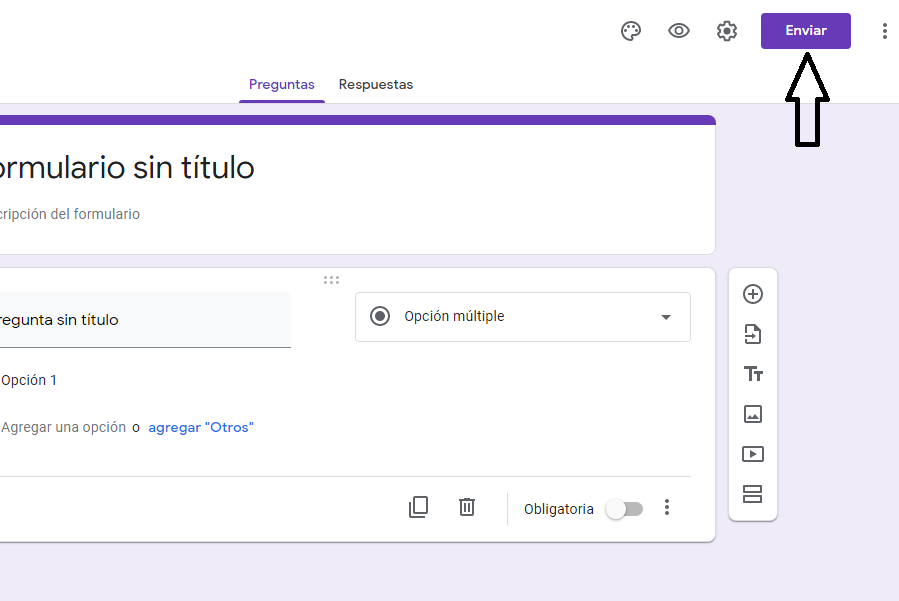This screenshot has height=601, width=899.
Task: Open the top-right three-dot more menu
Action: click(x=885, y=31)
